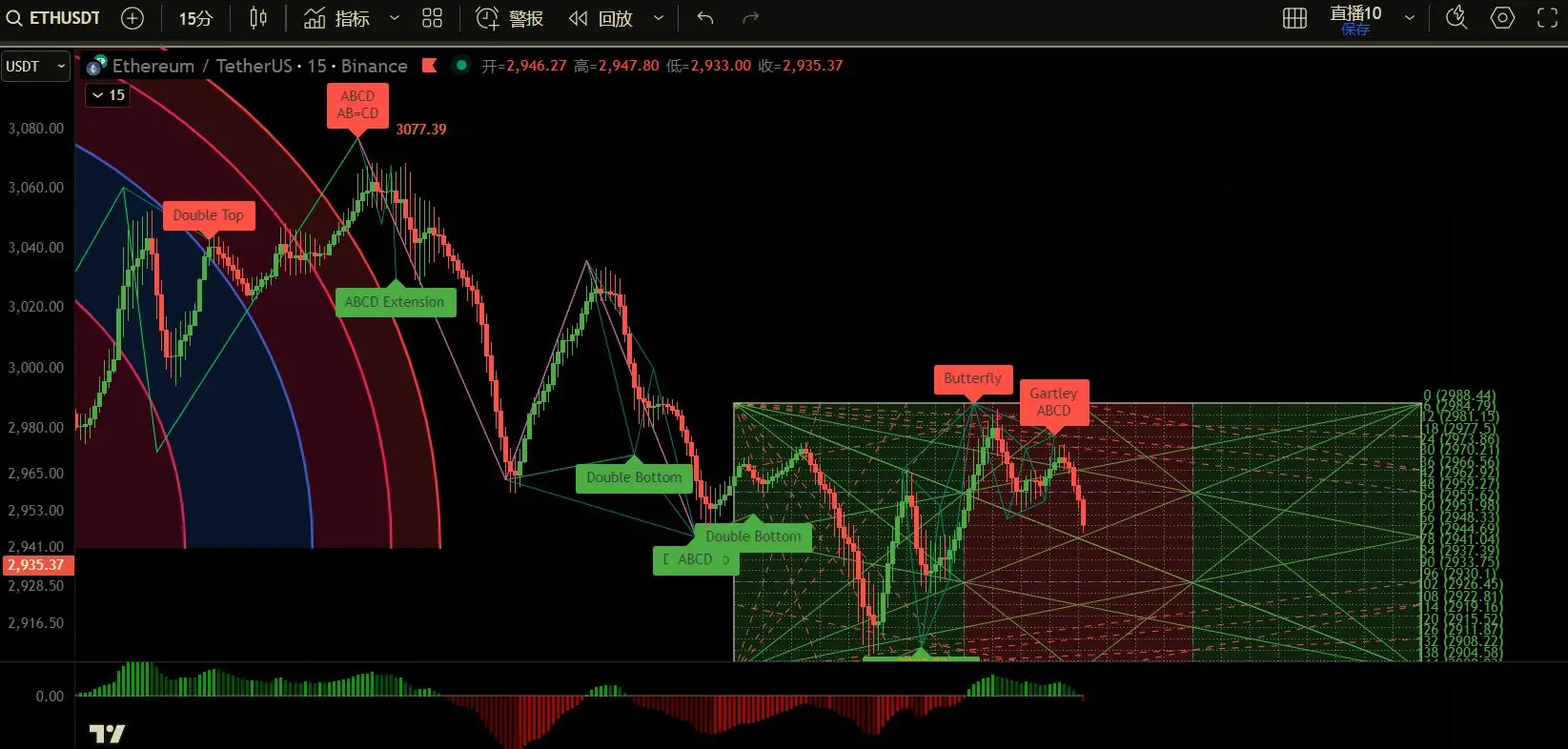Select the Double Bottom label under ABCD Extension
The image size is (1568, 749).
pyautogui.click(x=634, y=477)
